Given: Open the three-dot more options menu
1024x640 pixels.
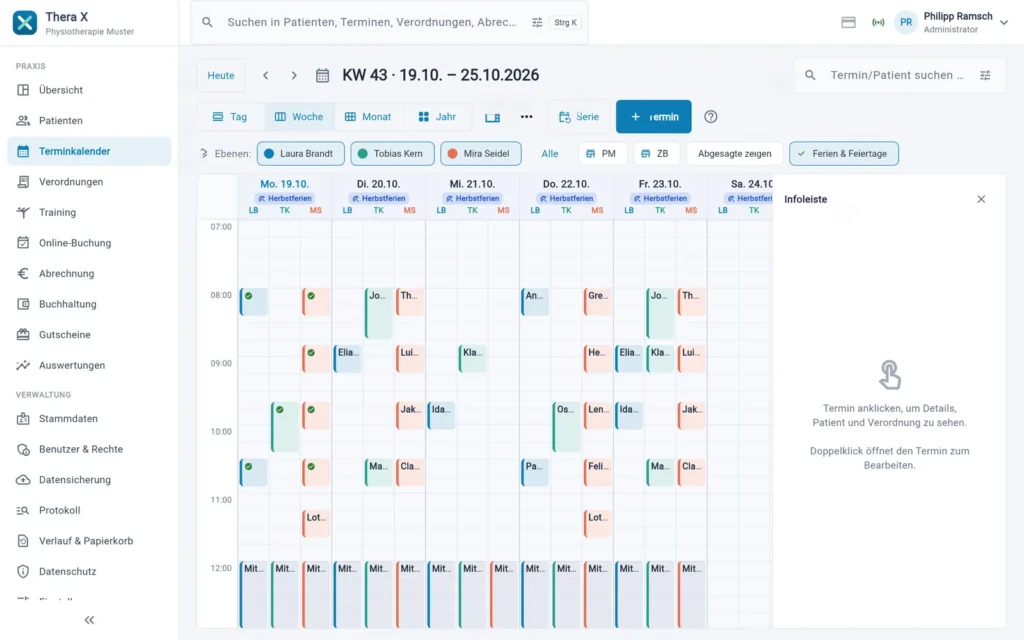Looking at the screenshot, I should coord(526,117).
